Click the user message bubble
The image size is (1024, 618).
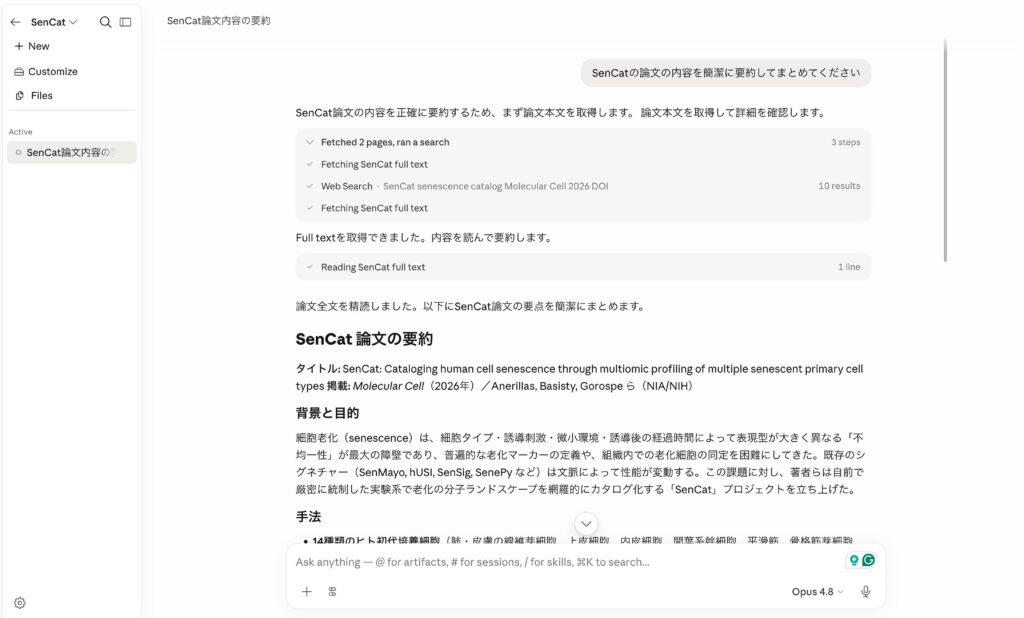point(726,73)
